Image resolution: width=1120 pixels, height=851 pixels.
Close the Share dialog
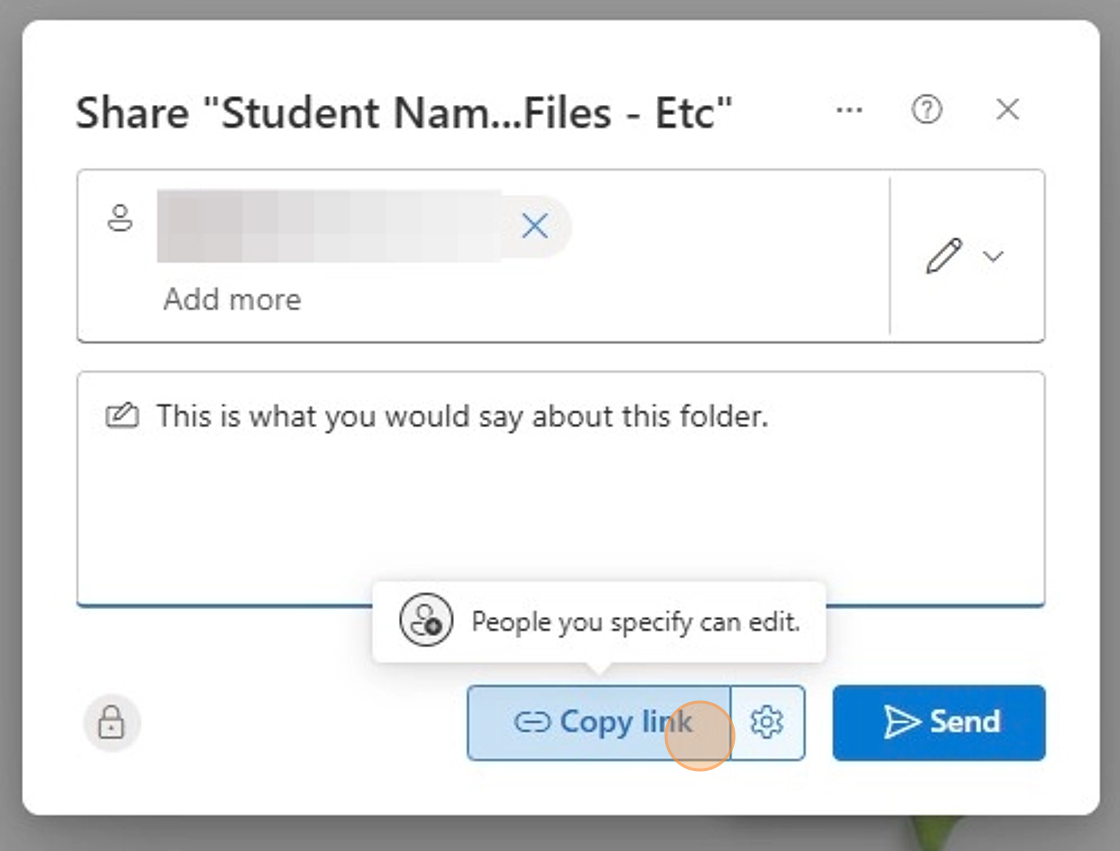pyautogui.click(x=1007, y=110)
